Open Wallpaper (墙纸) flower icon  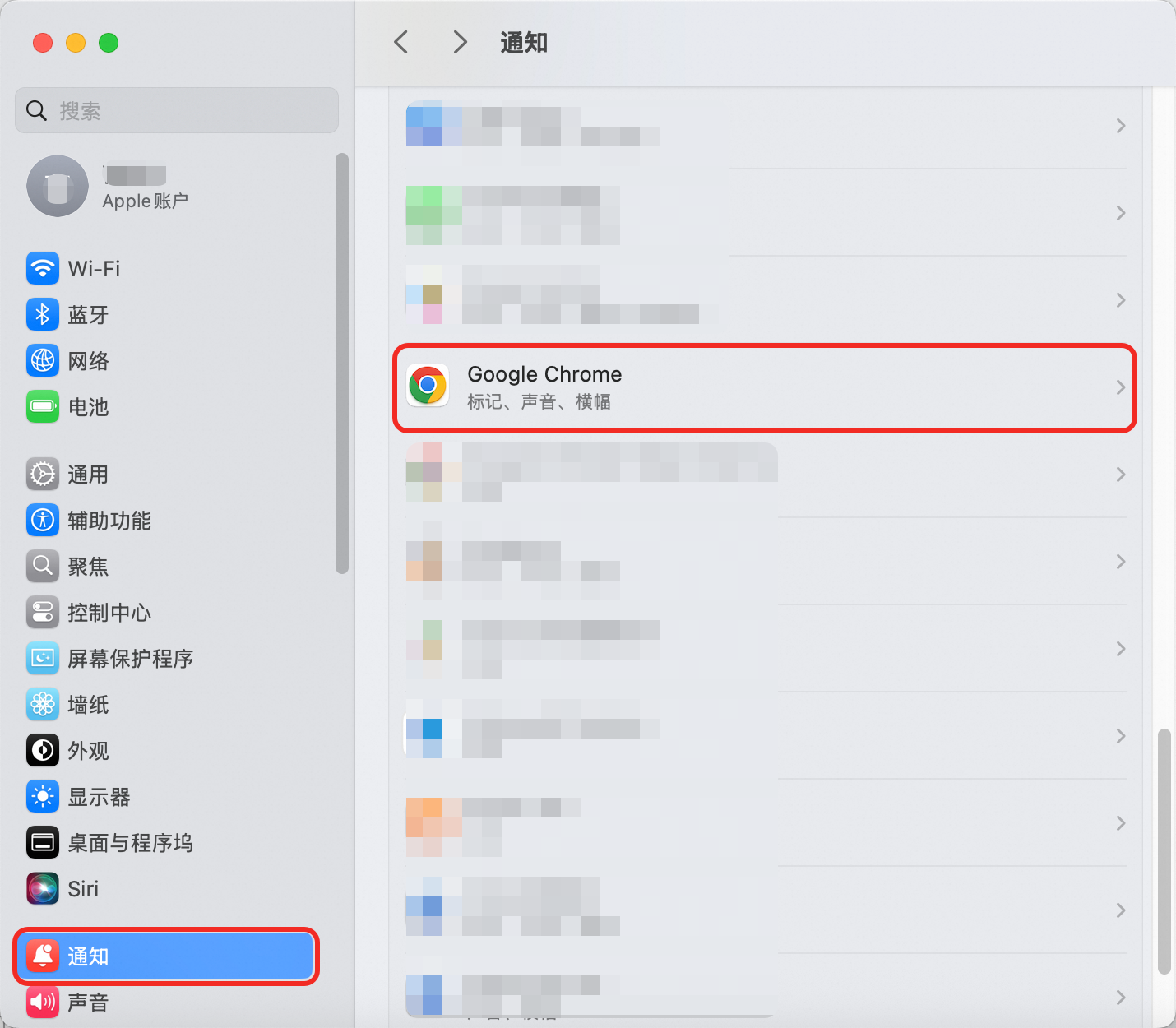click(43, 705)
